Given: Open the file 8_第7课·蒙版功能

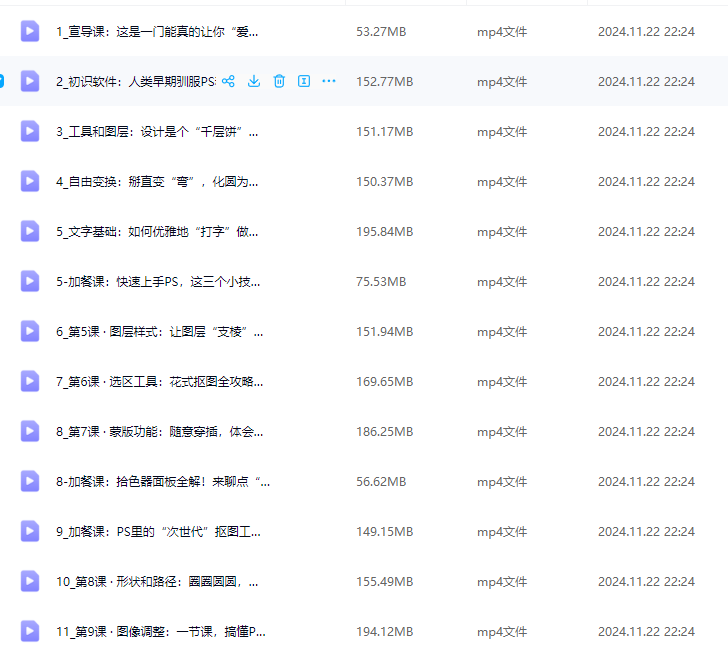Looking at the screenshot, I should tap(160, 432).
